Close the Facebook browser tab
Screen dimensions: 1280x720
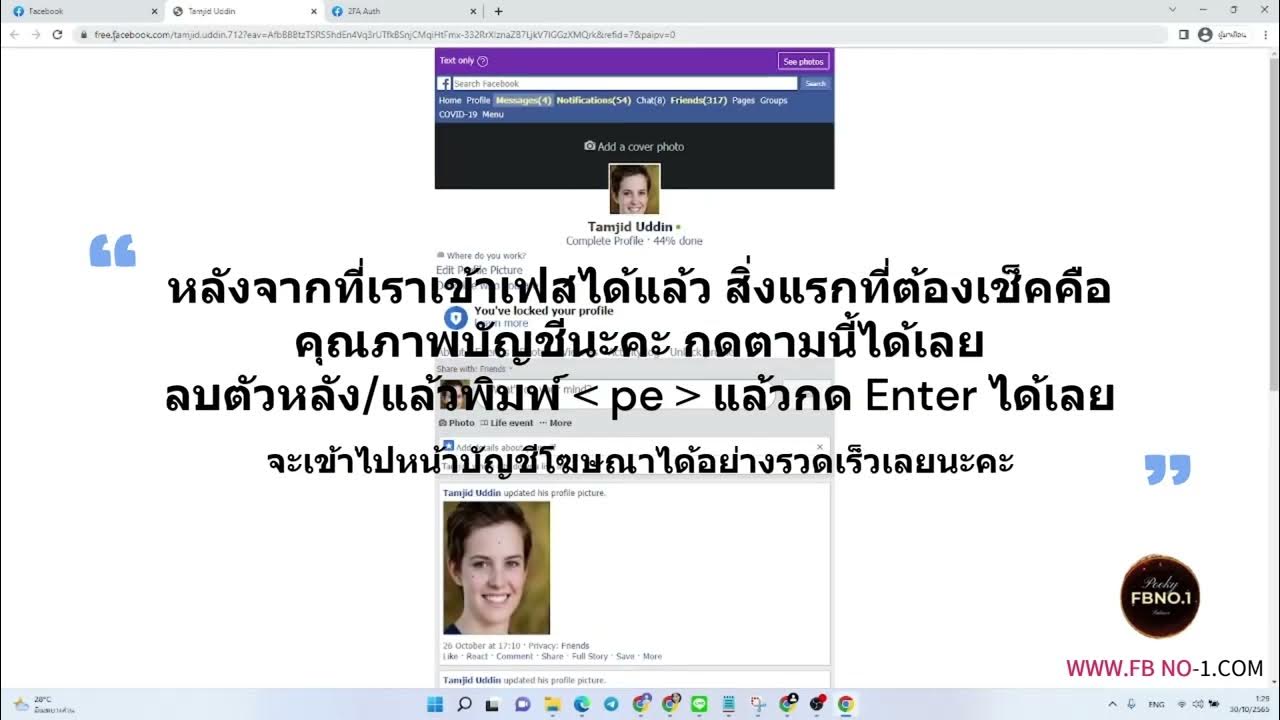point(154,11)
